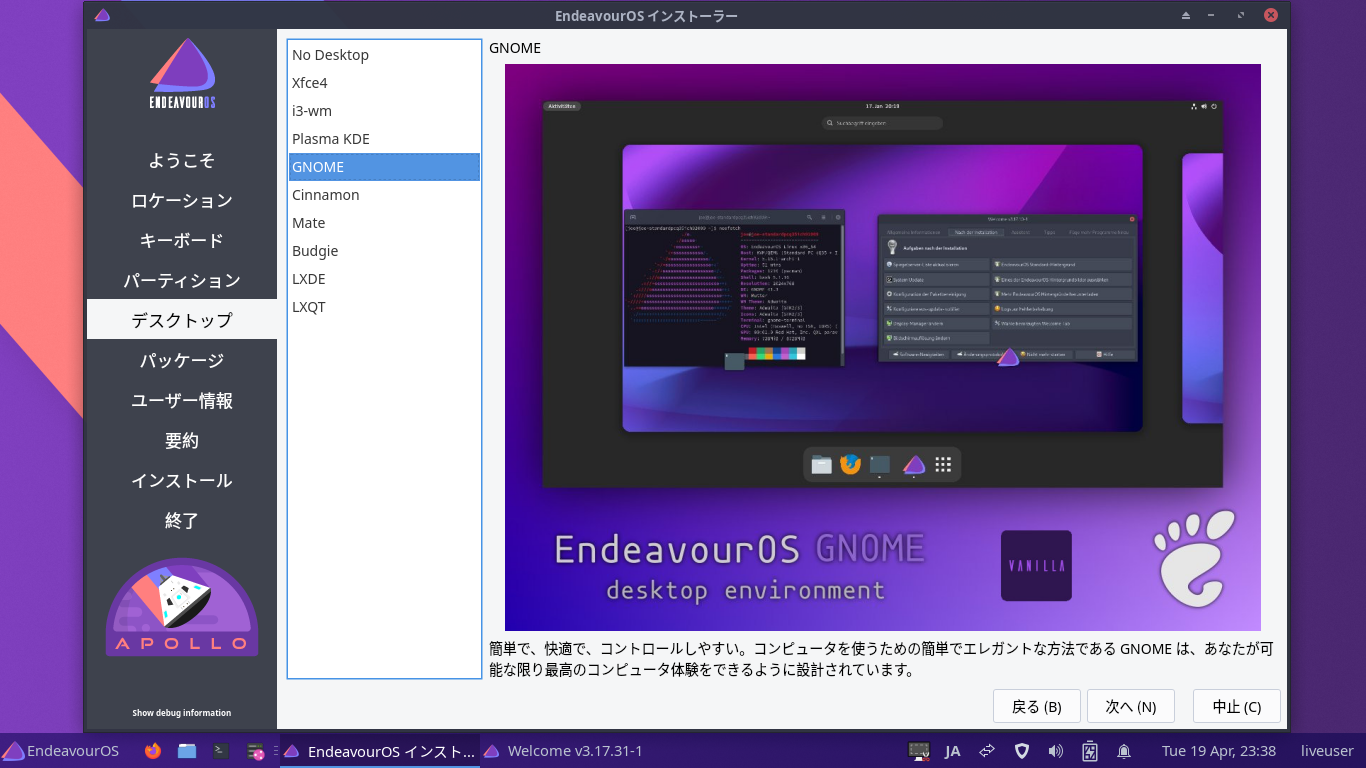Select the highlighted GNOME entry

click(384, 167)
